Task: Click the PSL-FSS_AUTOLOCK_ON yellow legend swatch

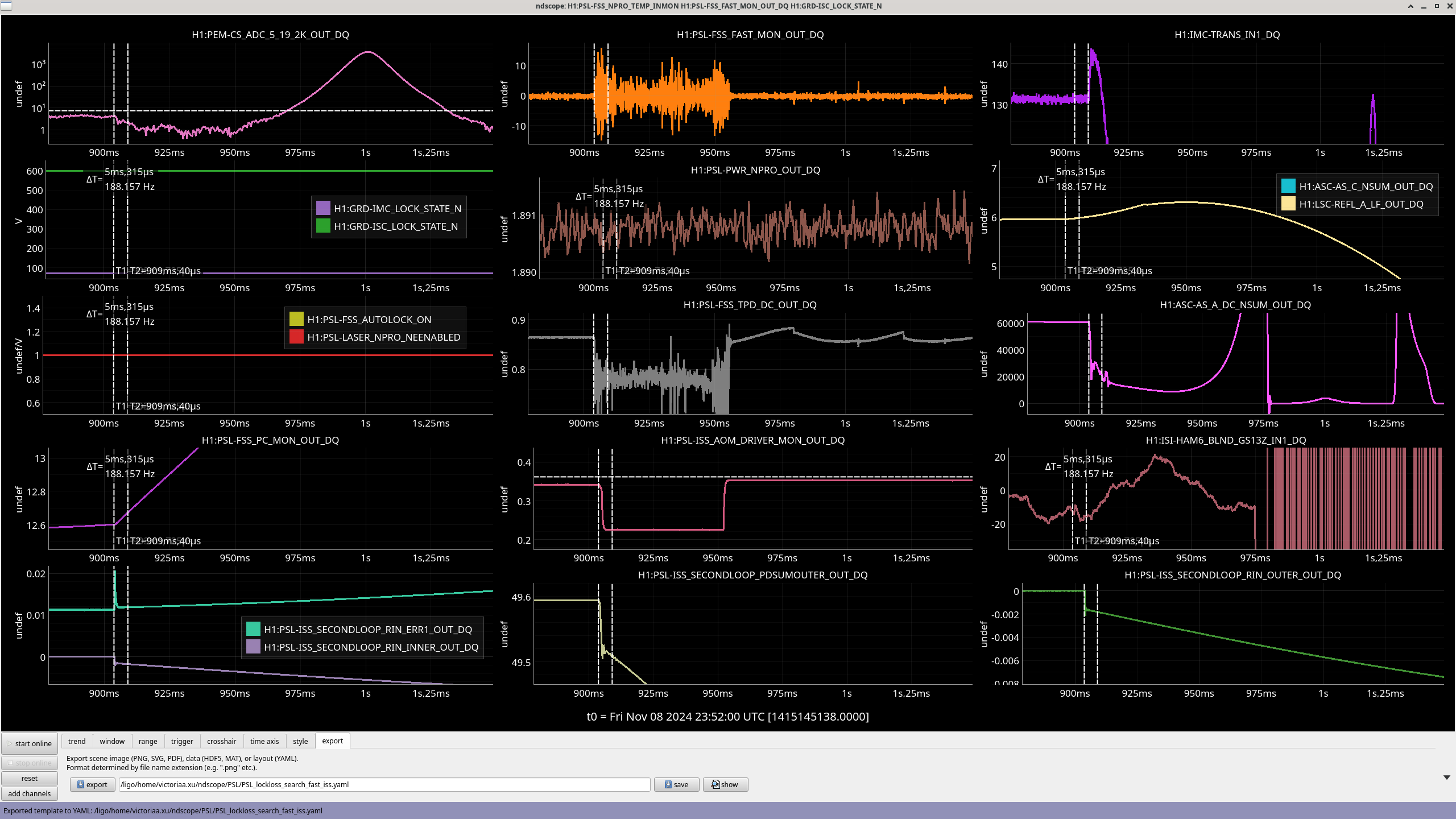Action: pyautogui.click(x=296, y=319)
